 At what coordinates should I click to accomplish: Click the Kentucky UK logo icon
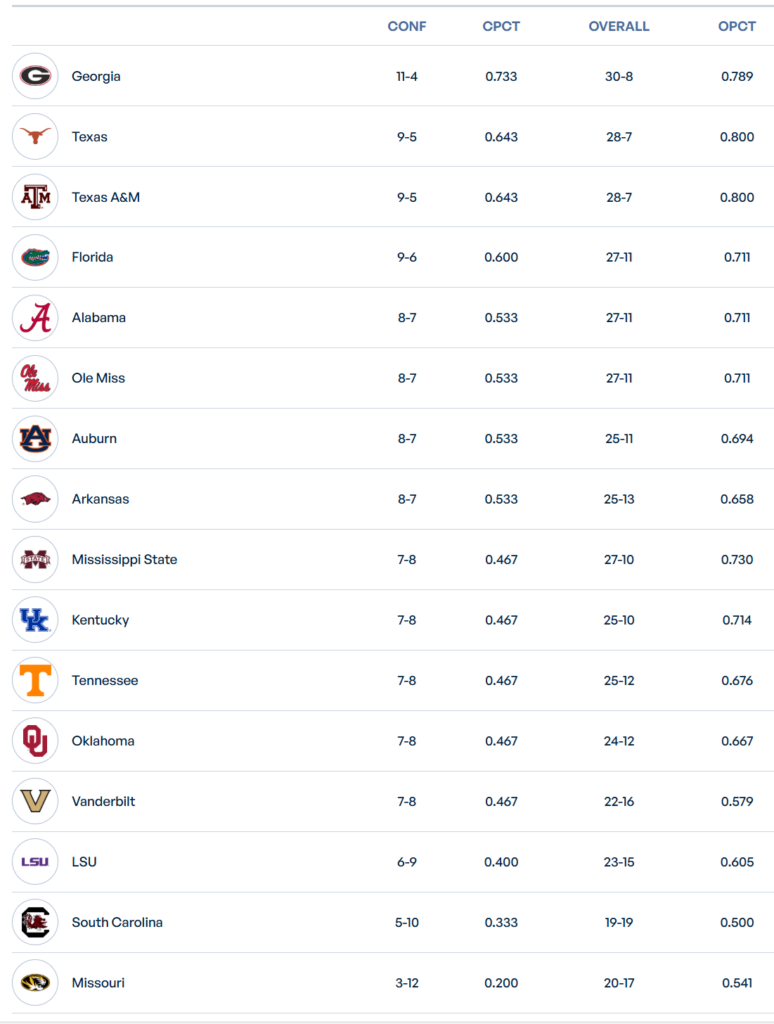coord(35,620)
